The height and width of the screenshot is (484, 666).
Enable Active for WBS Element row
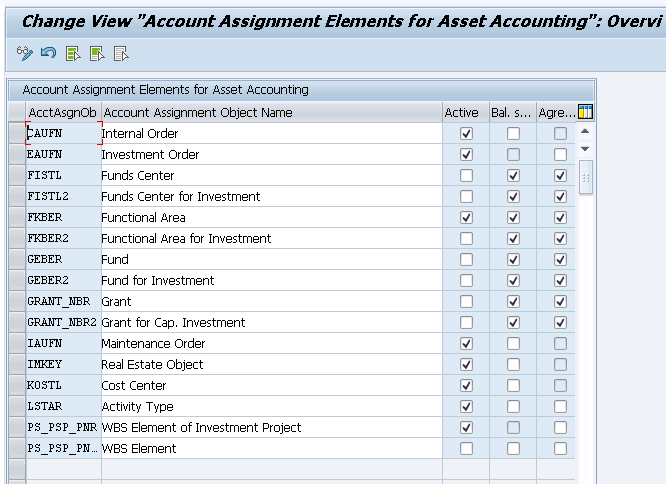pyautogui.click(x=466, y=448)
